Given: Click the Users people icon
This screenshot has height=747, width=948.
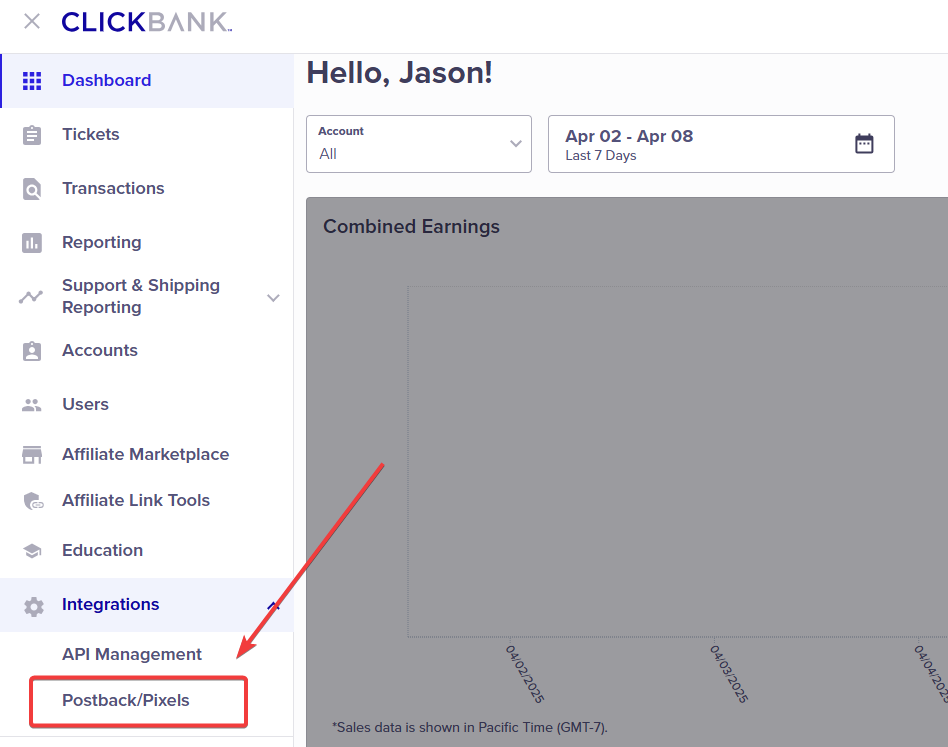Looking at the screenshot, I should tap(32, 405).
